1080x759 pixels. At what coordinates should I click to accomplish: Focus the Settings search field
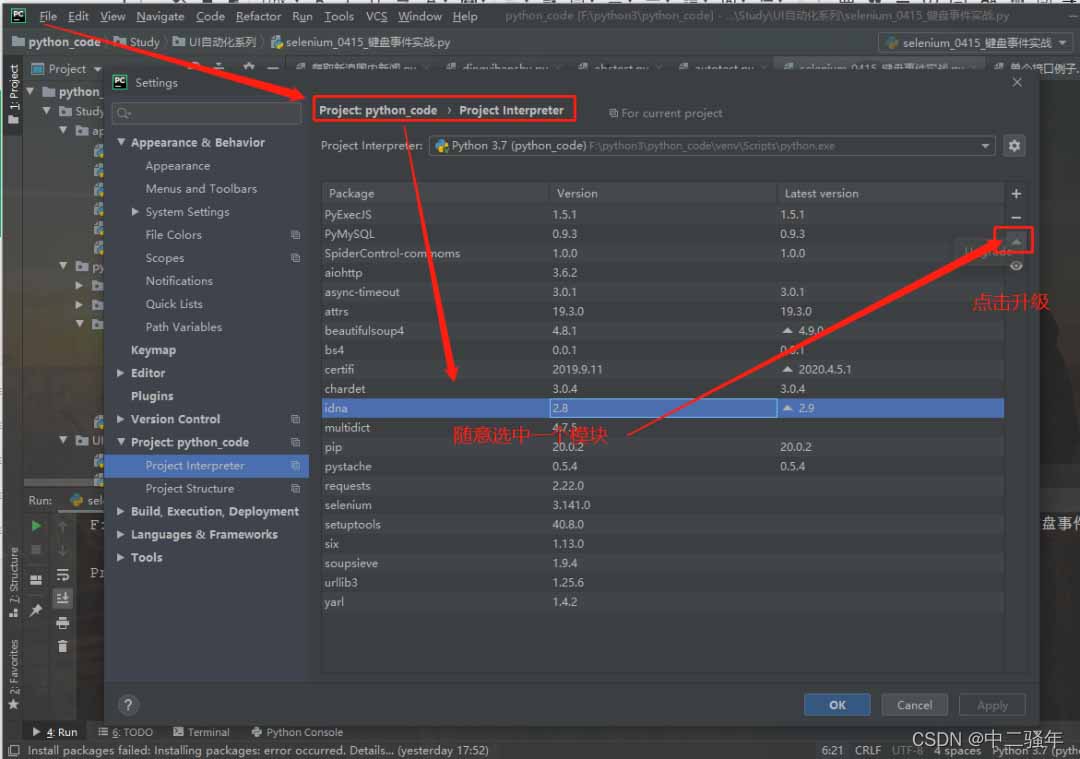[207, 113]
